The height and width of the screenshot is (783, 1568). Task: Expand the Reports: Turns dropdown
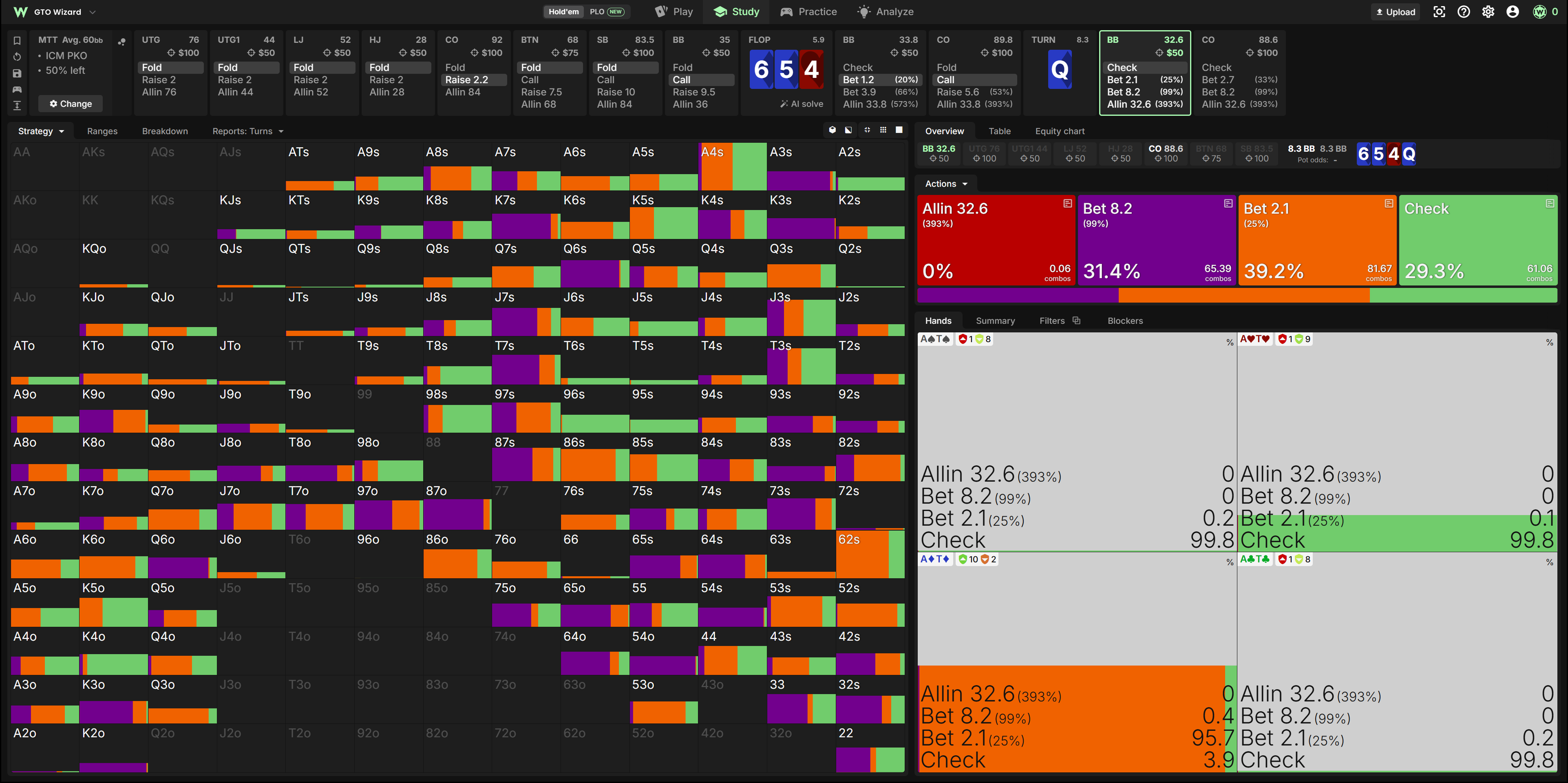point(248,131)
